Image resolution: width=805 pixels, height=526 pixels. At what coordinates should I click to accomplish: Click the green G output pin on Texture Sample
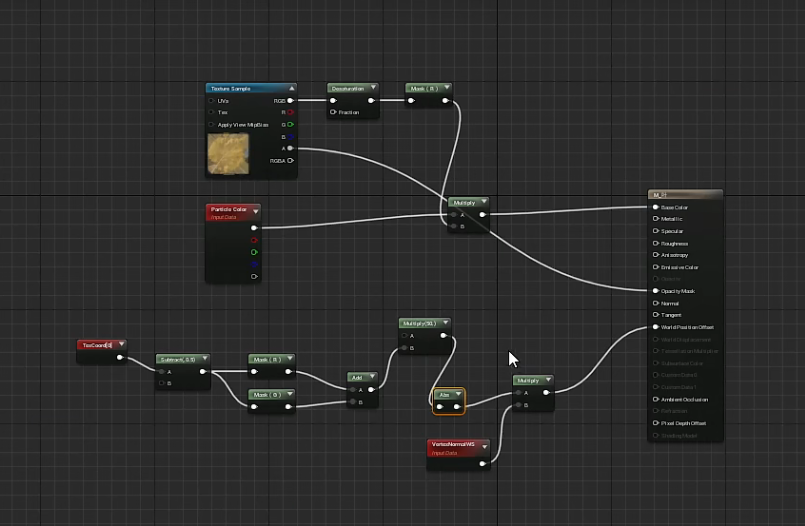click(291, 125)
